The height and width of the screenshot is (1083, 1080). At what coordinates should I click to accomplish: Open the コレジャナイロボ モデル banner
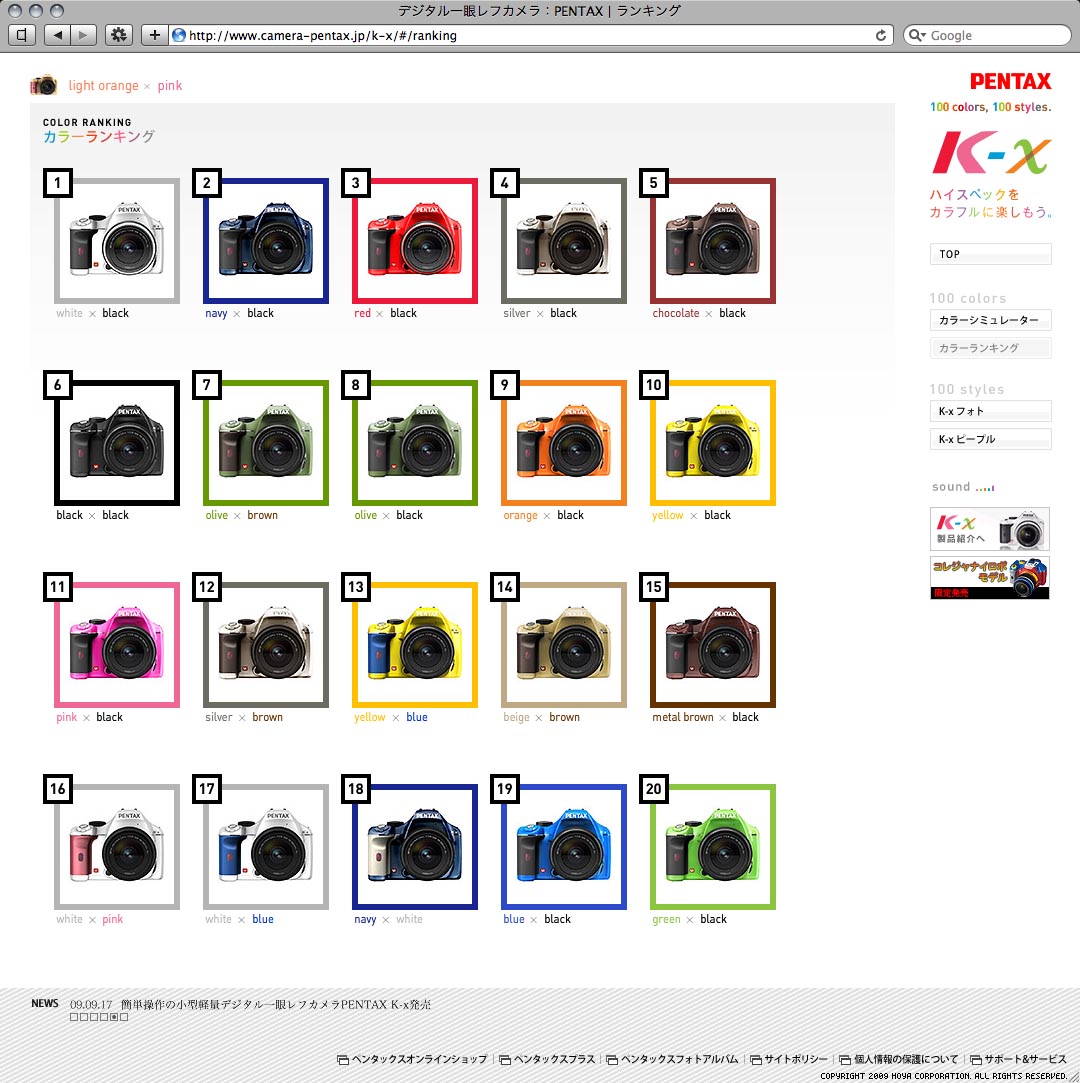[x=990, y=577]
